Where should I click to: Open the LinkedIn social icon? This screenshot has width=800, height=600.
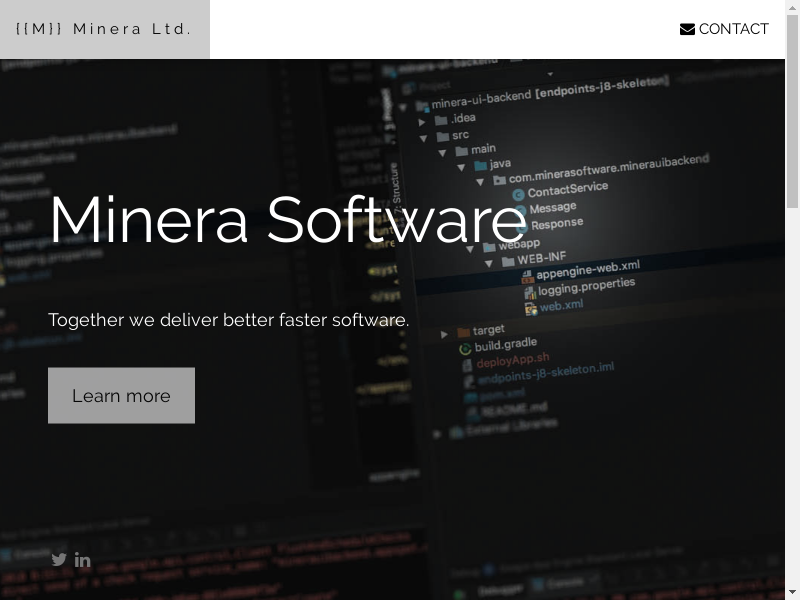pyautogui.click(x=83, y=559)
